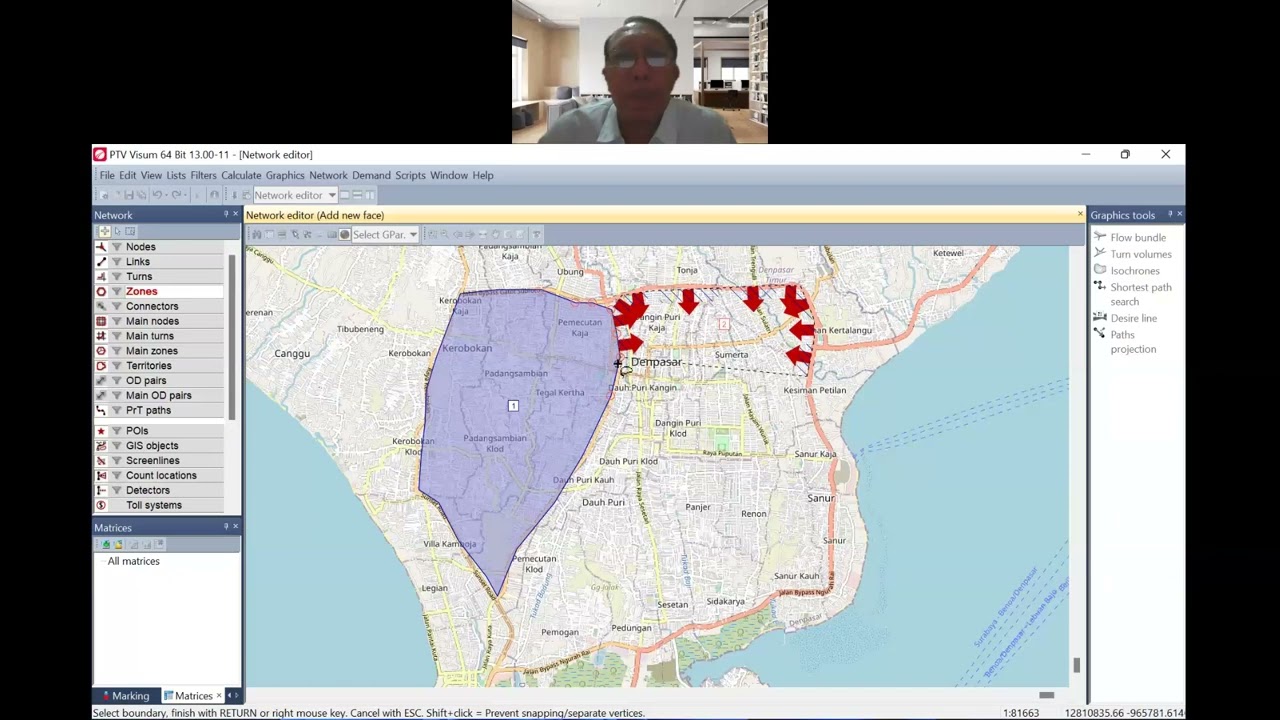Select the Toll systems icon

click(x=101, y=505)
